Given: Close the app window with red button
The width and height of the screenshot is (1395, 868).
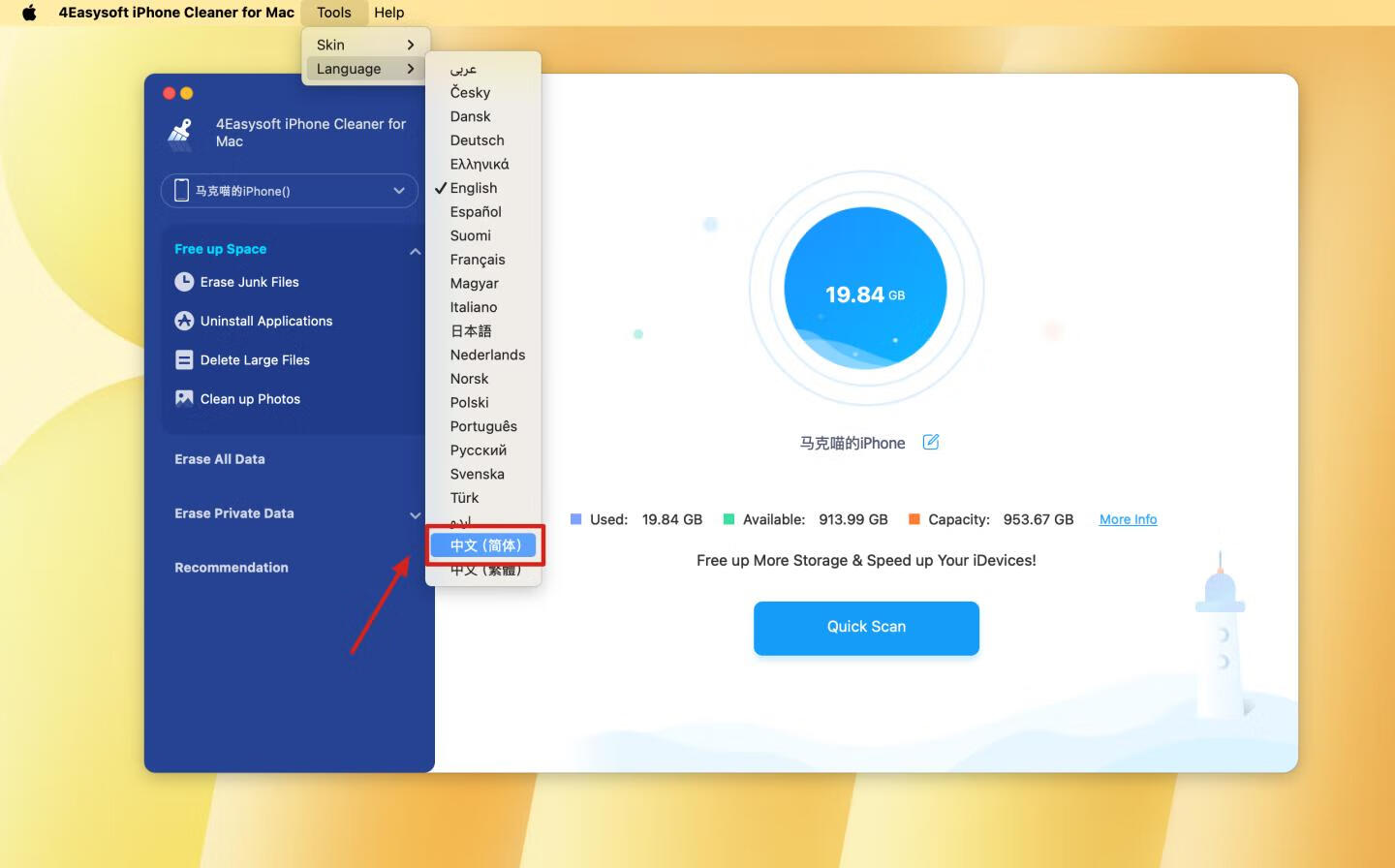Looking at the screenshot, I should click(x=169, y=93).
